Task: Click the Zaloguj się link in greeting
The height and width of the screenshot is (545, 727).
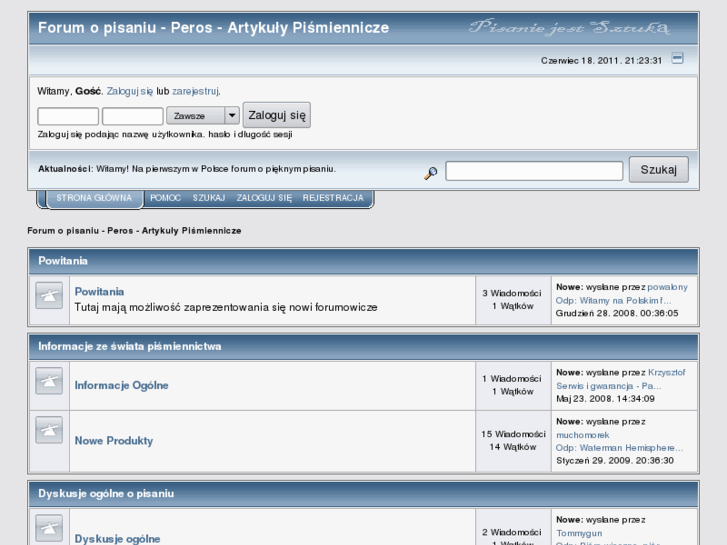Action: pos(130,91)
